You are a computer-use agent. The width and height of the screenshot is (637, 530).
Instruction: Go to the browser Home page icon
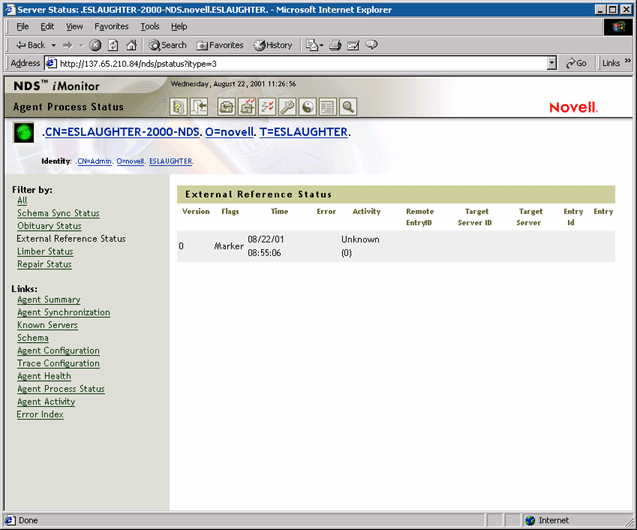131,45
